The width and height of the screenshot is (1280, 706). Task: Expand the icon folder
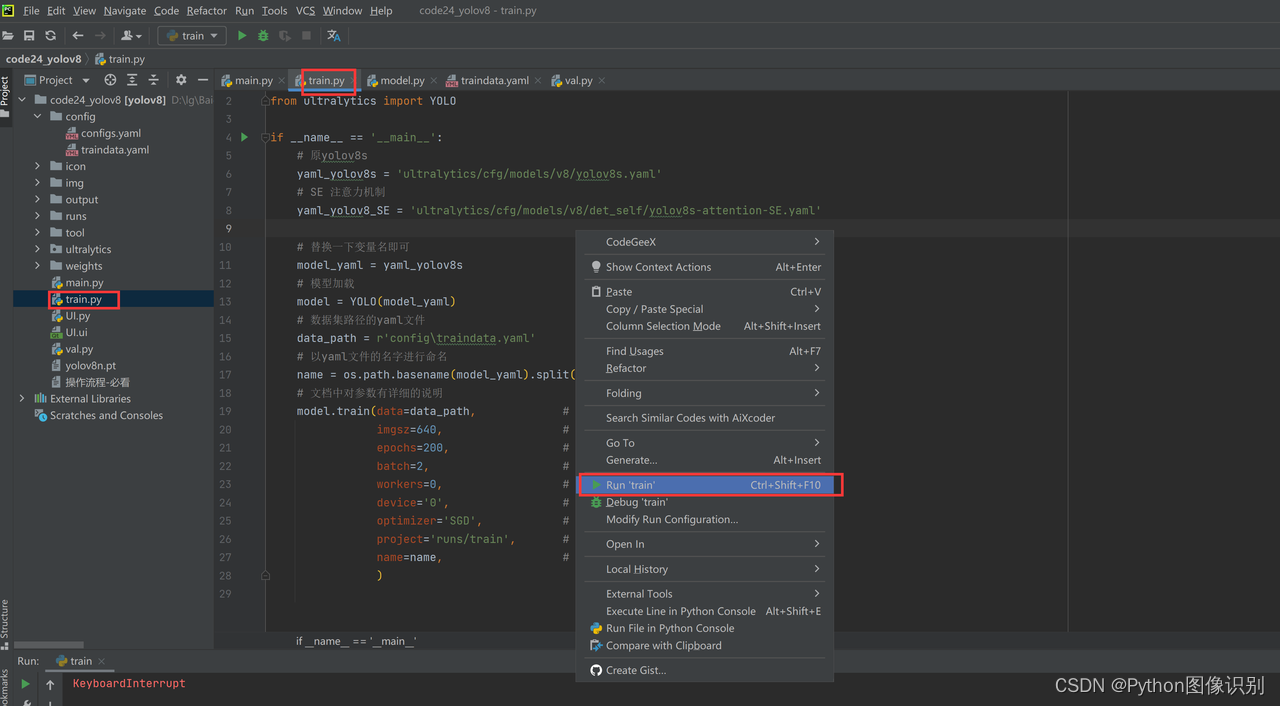pos(38,167)
